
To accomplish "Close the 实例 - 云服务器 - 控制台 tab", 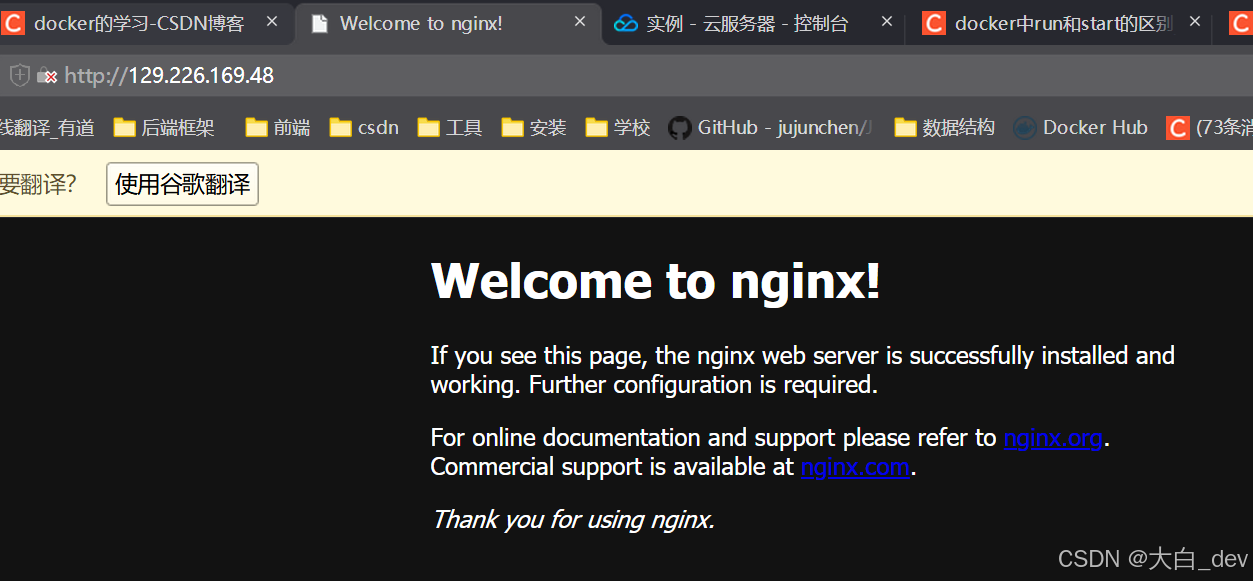I will point(886,21).
